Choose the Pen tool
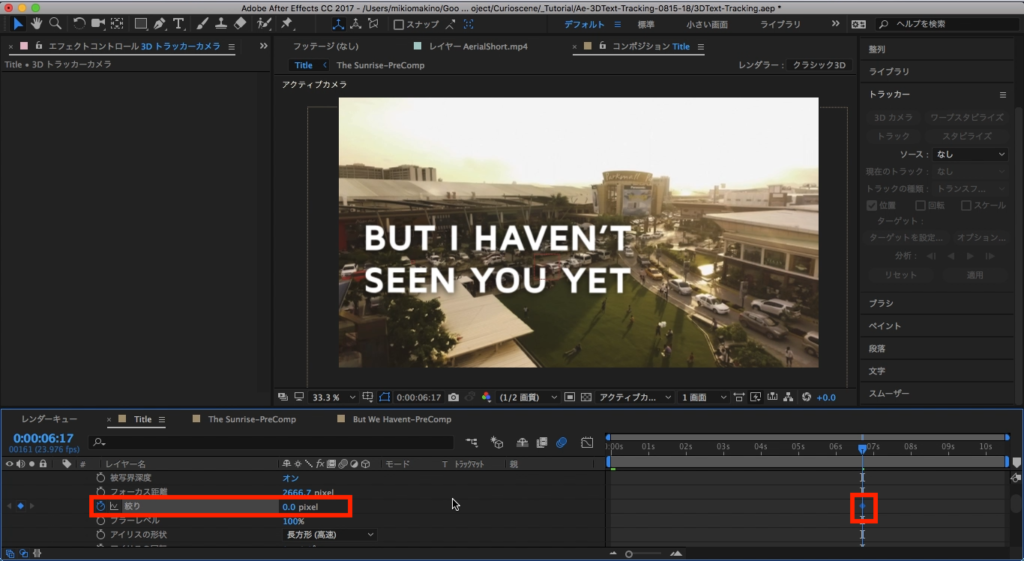This screenshot has width=1024, height=561. tap(160, 23)
